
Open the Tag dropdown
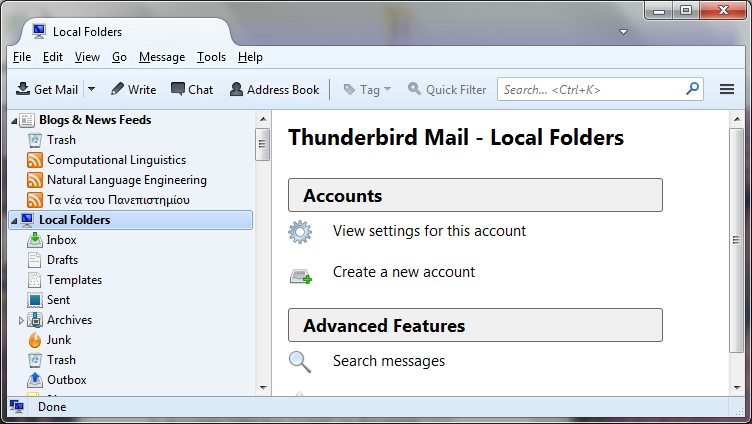coord(367,90)
